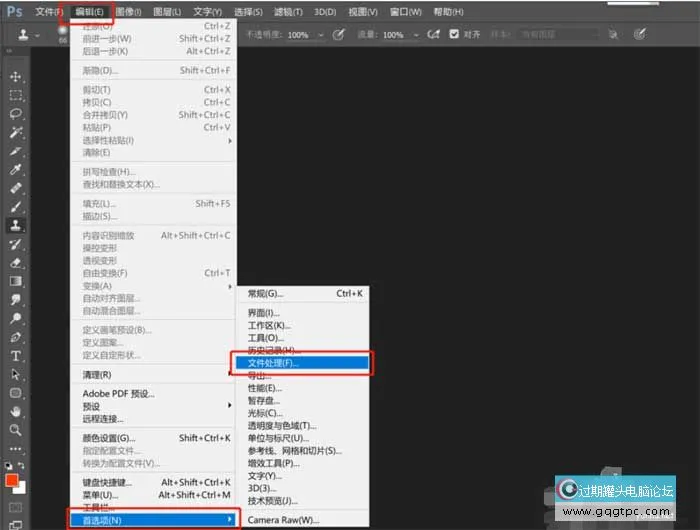
Task: Click Camera Raw(W)... preferences entry
Action: 283,520
